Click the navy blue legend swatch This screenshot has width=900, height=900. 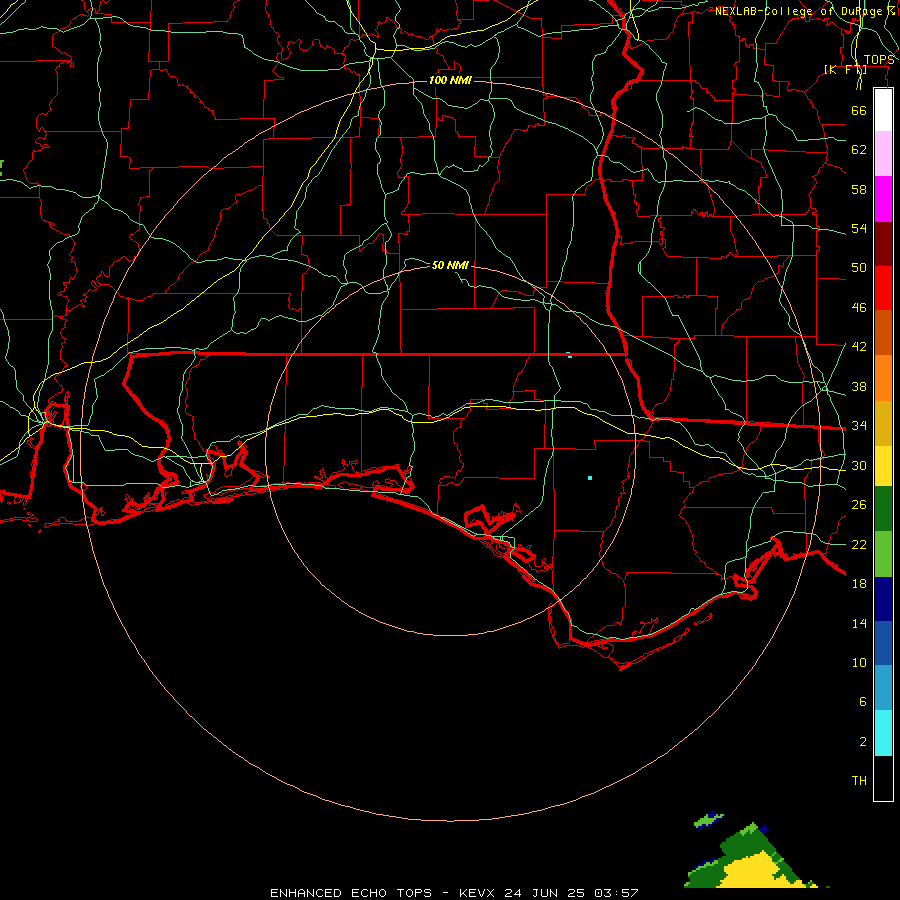(x=883, y=599)
